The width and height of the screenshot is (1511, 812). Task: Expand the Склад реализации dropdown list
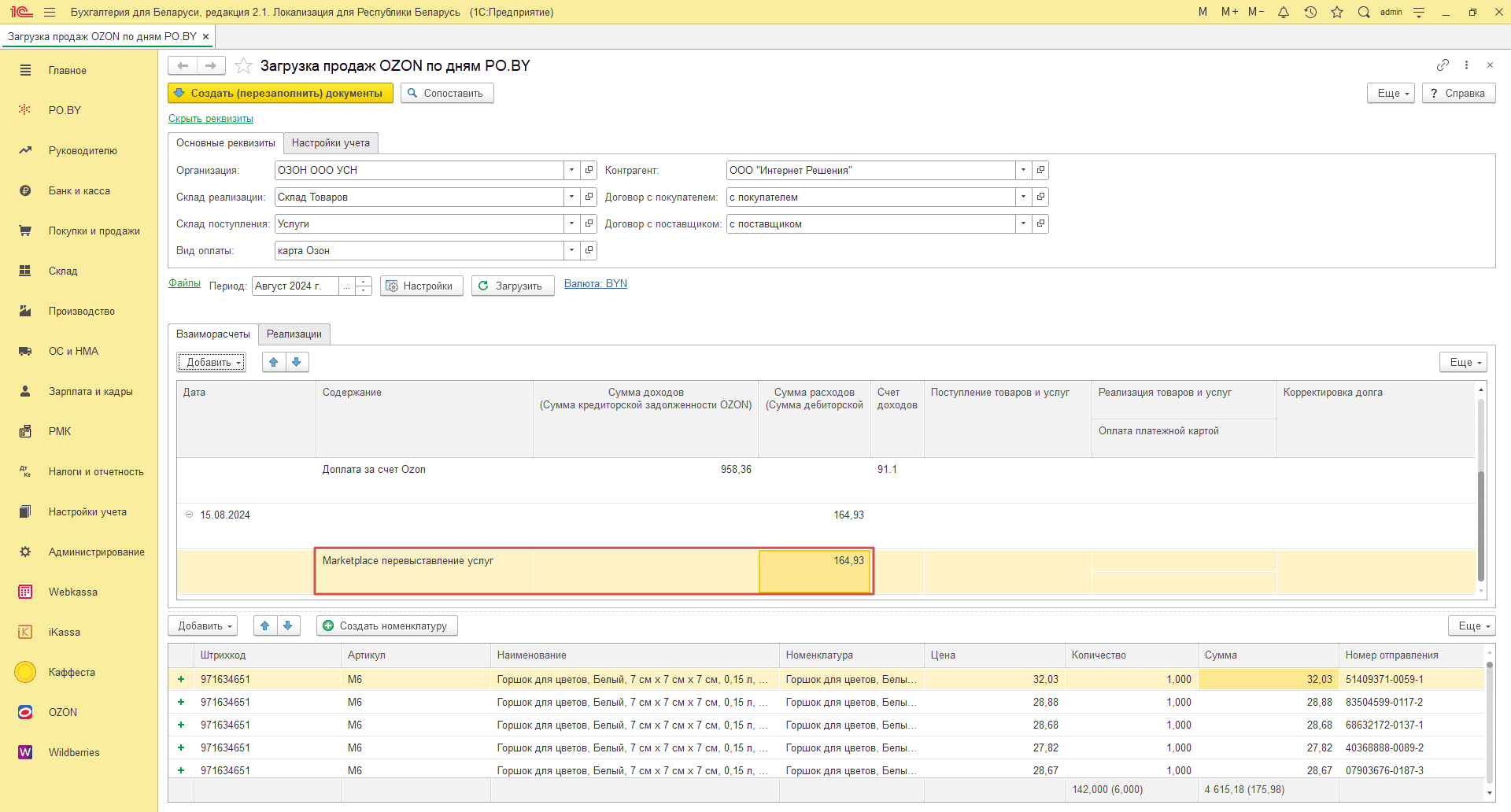572,197
